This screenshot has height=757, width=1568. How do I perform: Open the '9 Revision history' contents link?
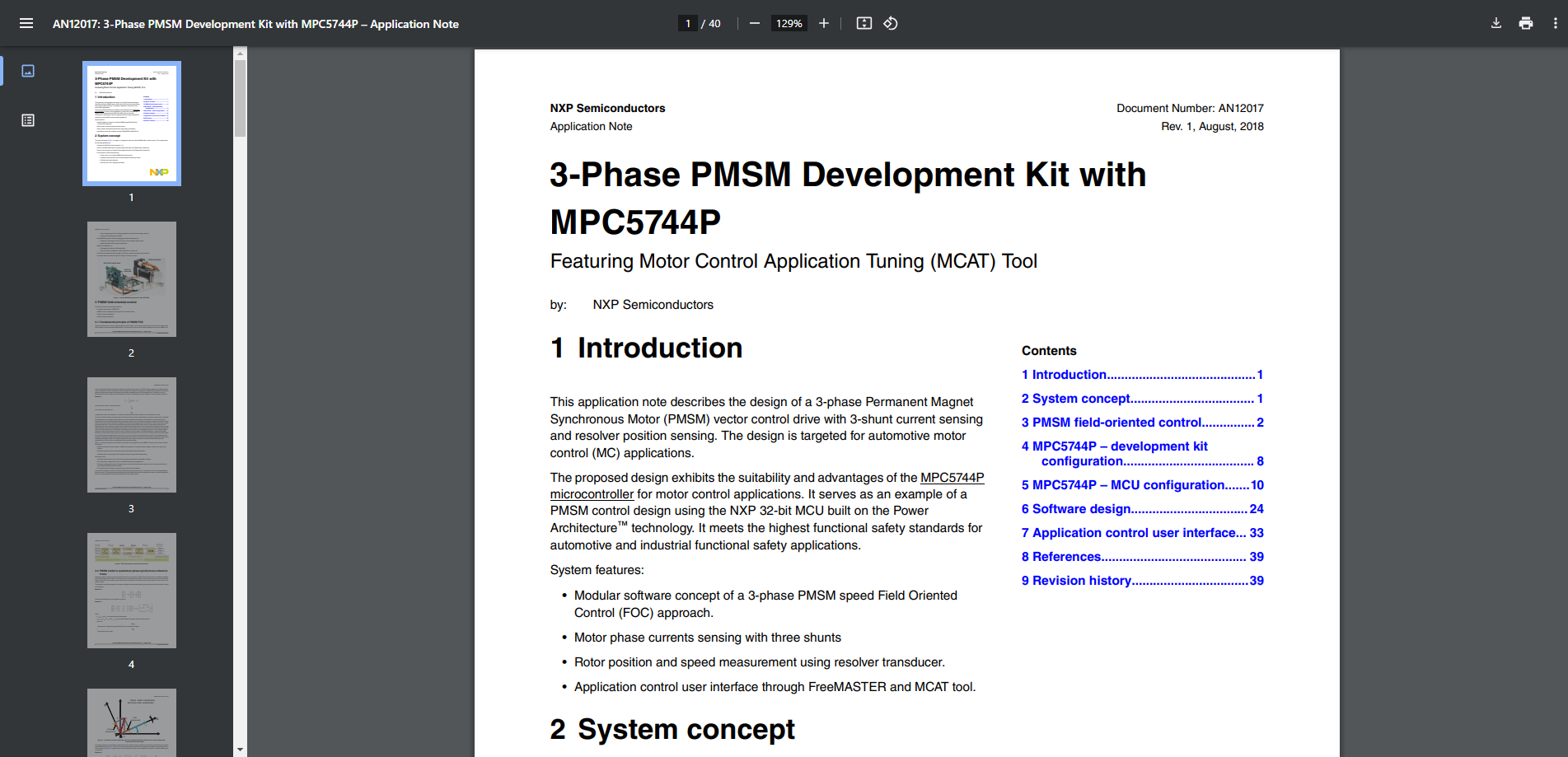point(1142,580)
